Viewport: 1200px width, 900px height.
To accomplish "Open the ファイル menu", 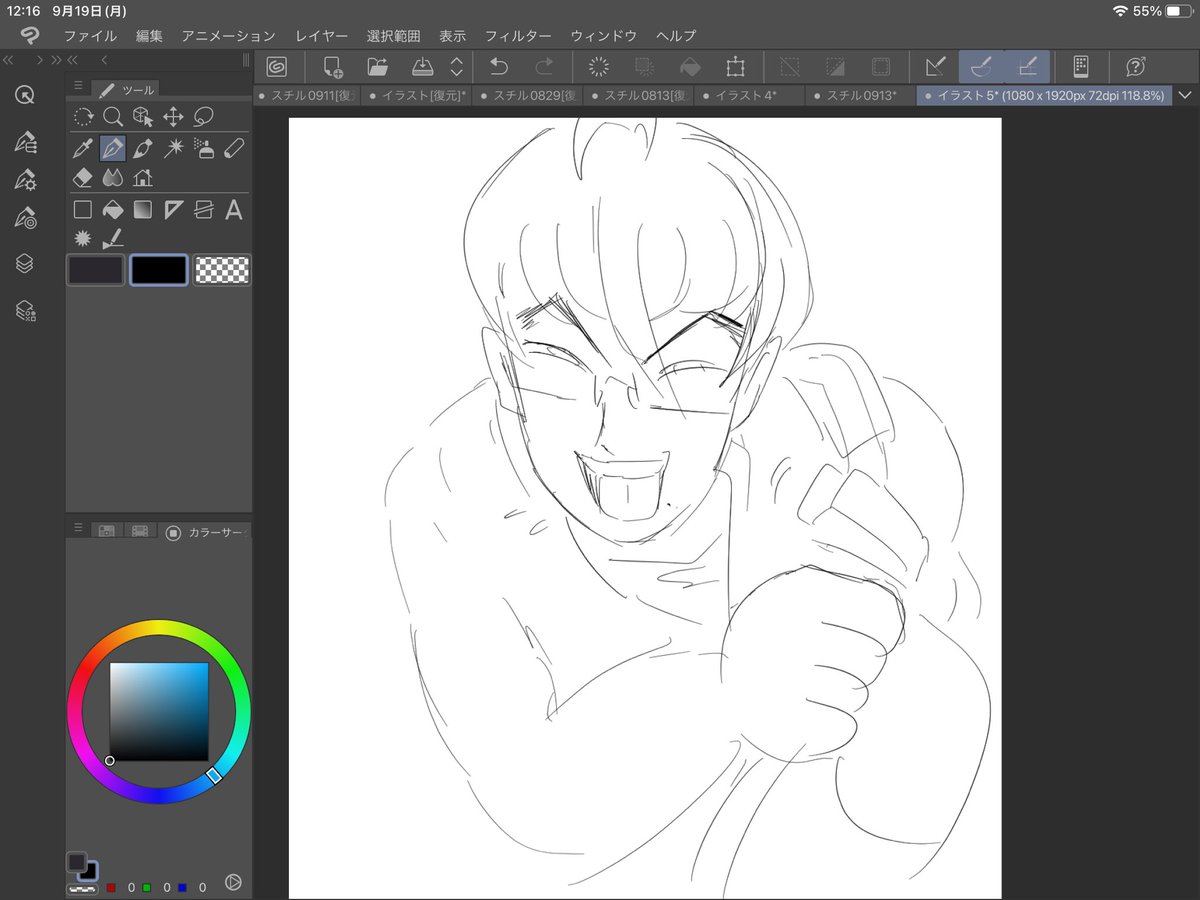I will (x=90, y=36).
